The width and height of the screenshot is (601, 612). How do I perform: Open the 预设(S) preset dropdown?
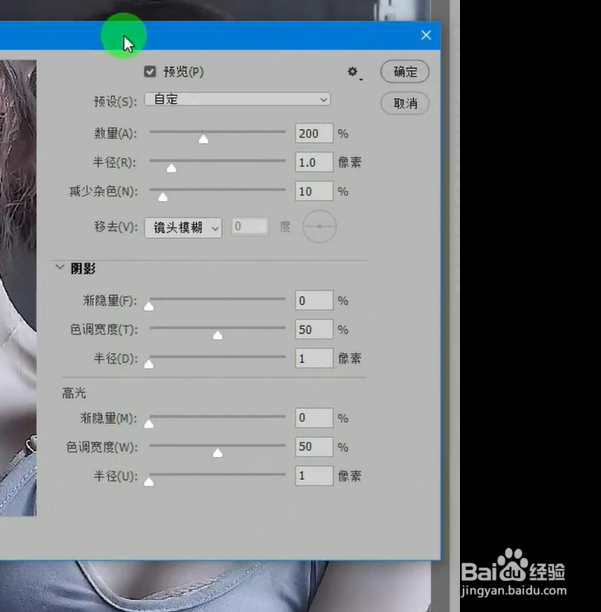237,99
